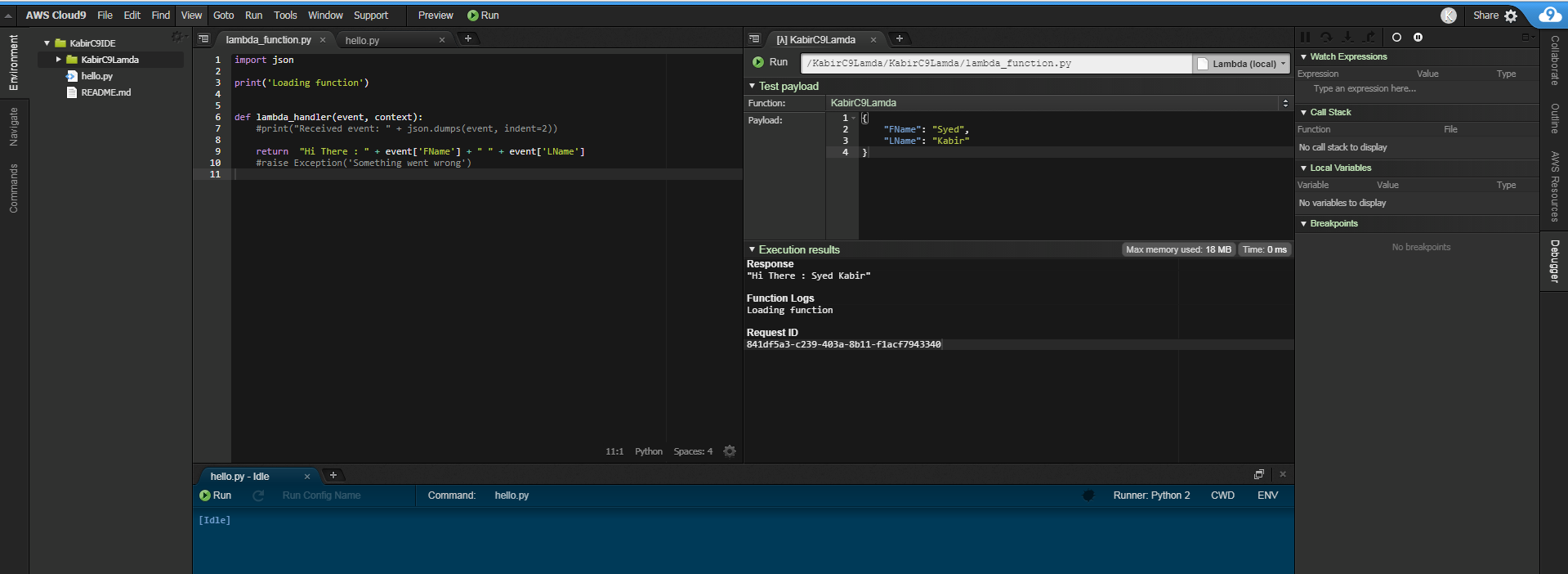The height and width of the screenshot is (574, 1568).
Task: Run hello.py from console runner
Action: coord(216,496)
